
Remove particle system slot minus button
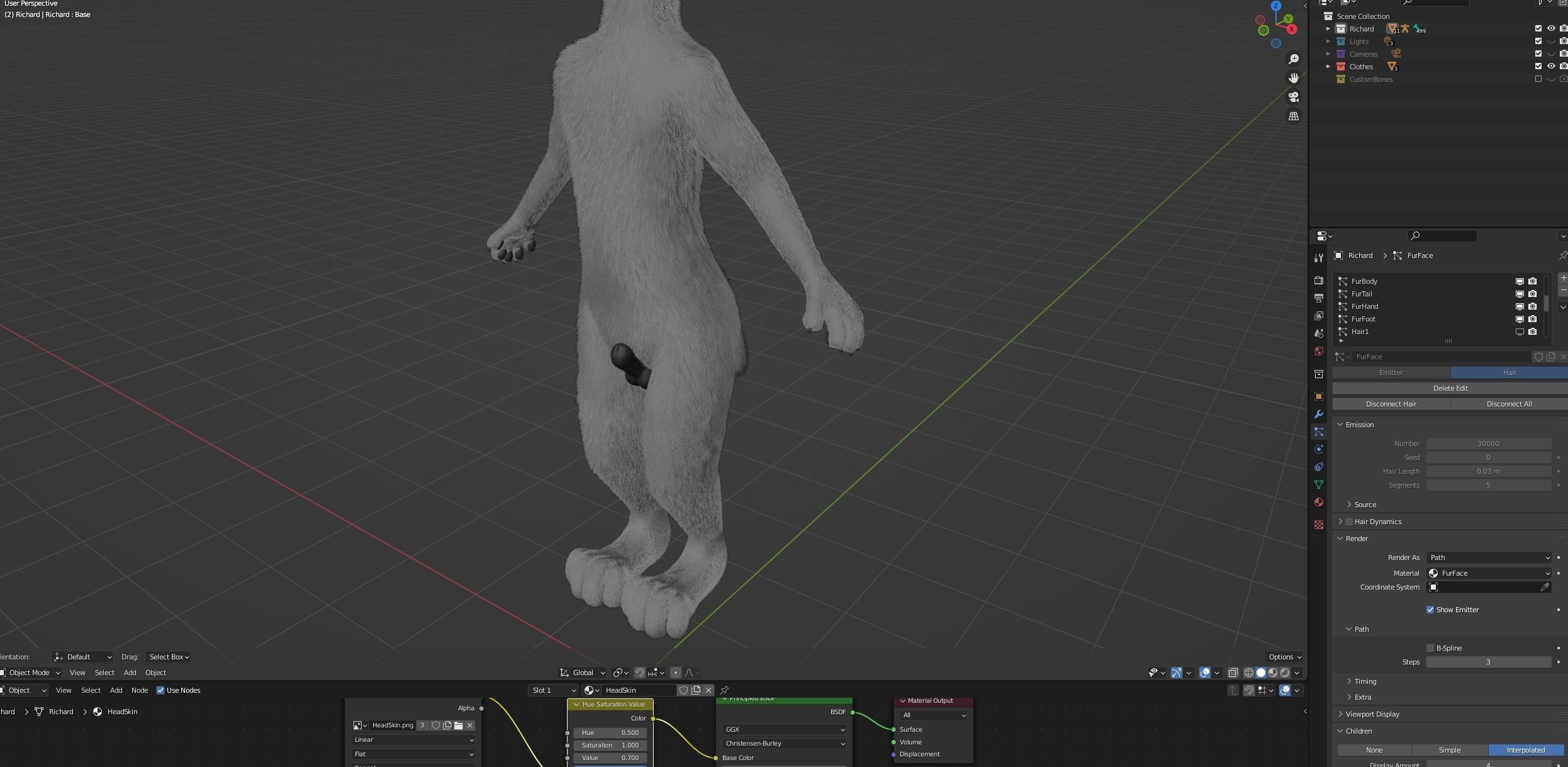[x=1563, y=290]
